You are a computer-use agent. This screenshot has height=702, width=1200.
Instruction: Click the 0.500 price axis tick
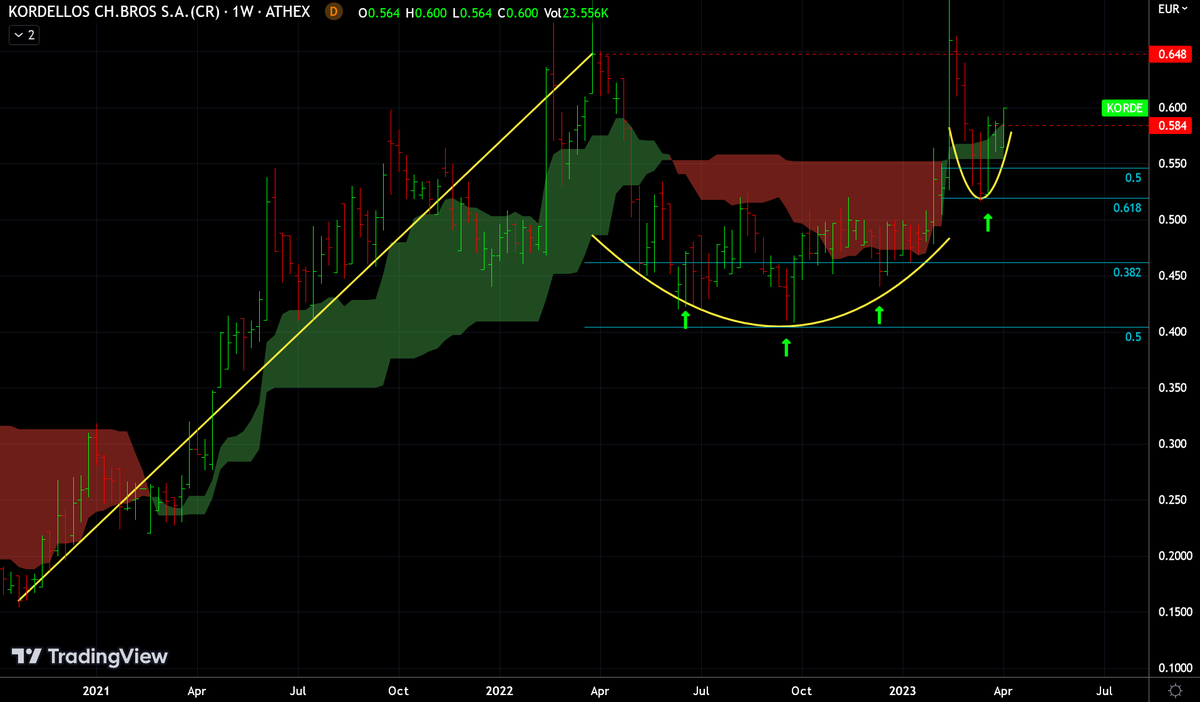pyautogui.click(x=1172, y=220)
